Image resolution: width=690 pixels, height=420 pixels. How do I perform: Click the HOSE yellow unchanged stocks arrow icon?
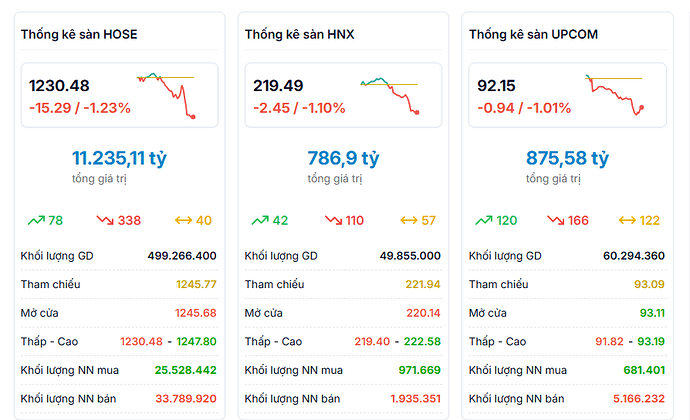click(x=183, y=220)
